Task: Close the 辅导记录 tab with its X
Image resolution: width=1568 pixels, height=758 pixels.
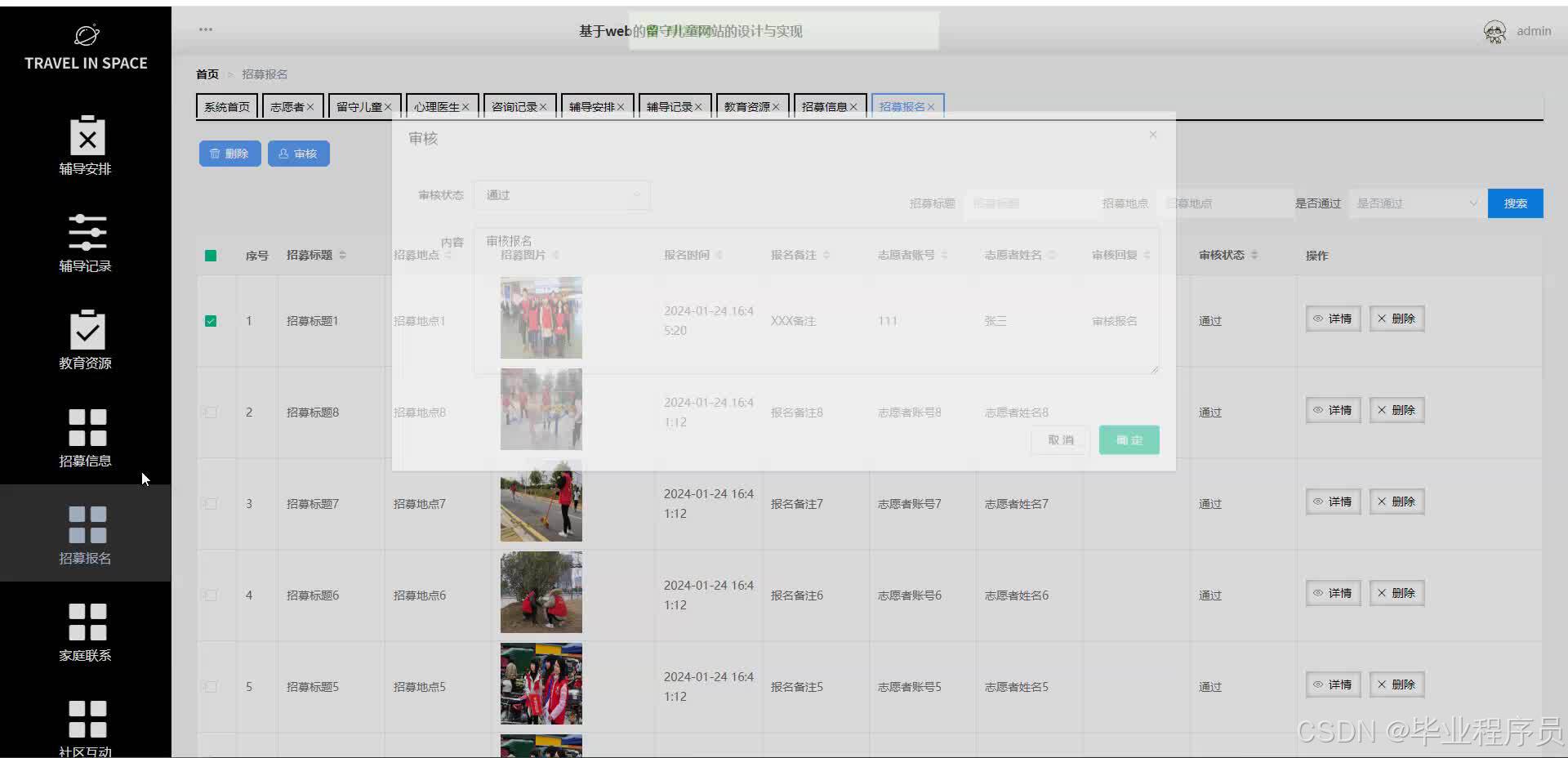Action: (698, 107)
